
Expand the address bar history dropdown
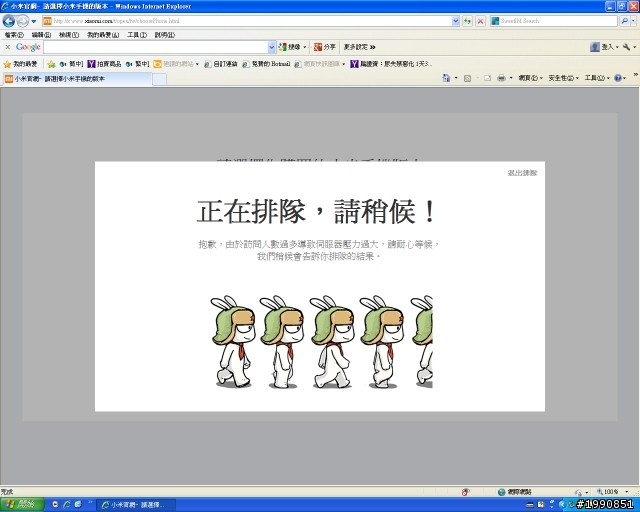456,21
